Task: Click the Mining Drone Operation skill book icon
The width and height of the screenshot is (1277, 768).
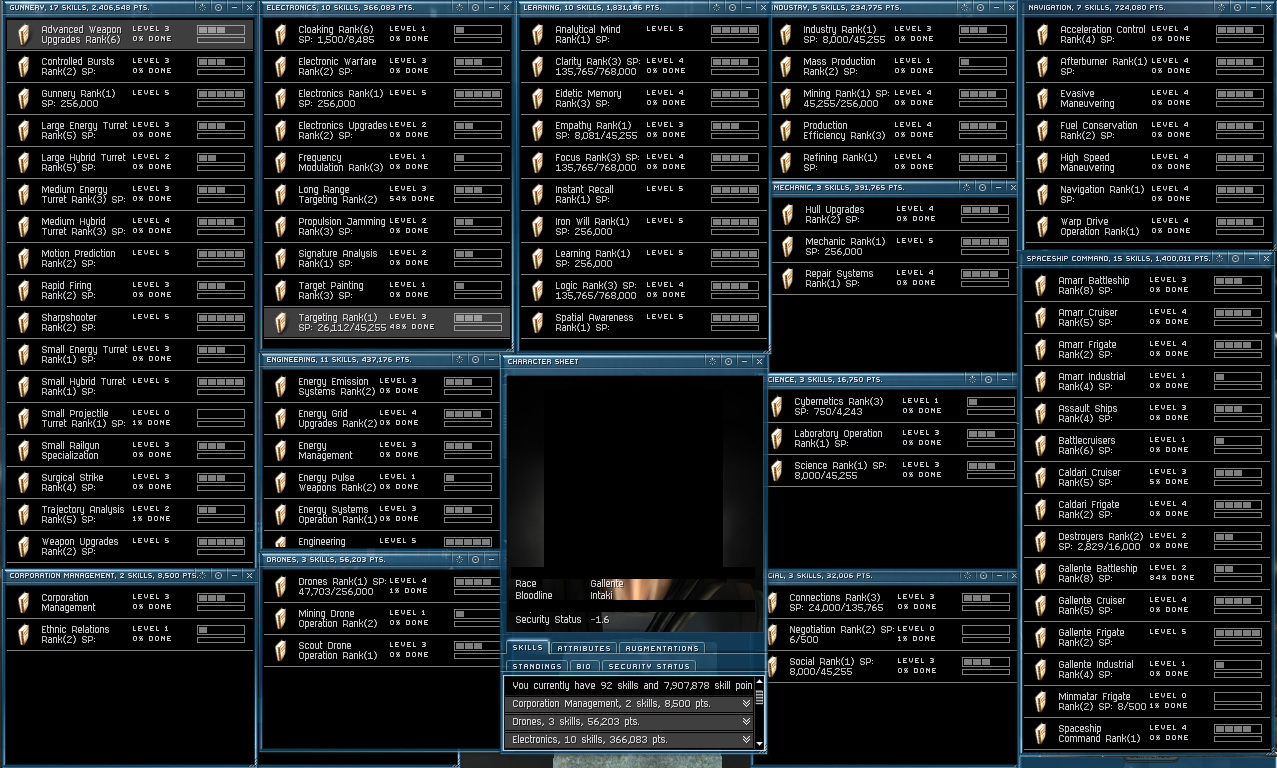Action: tap(282, 619)
